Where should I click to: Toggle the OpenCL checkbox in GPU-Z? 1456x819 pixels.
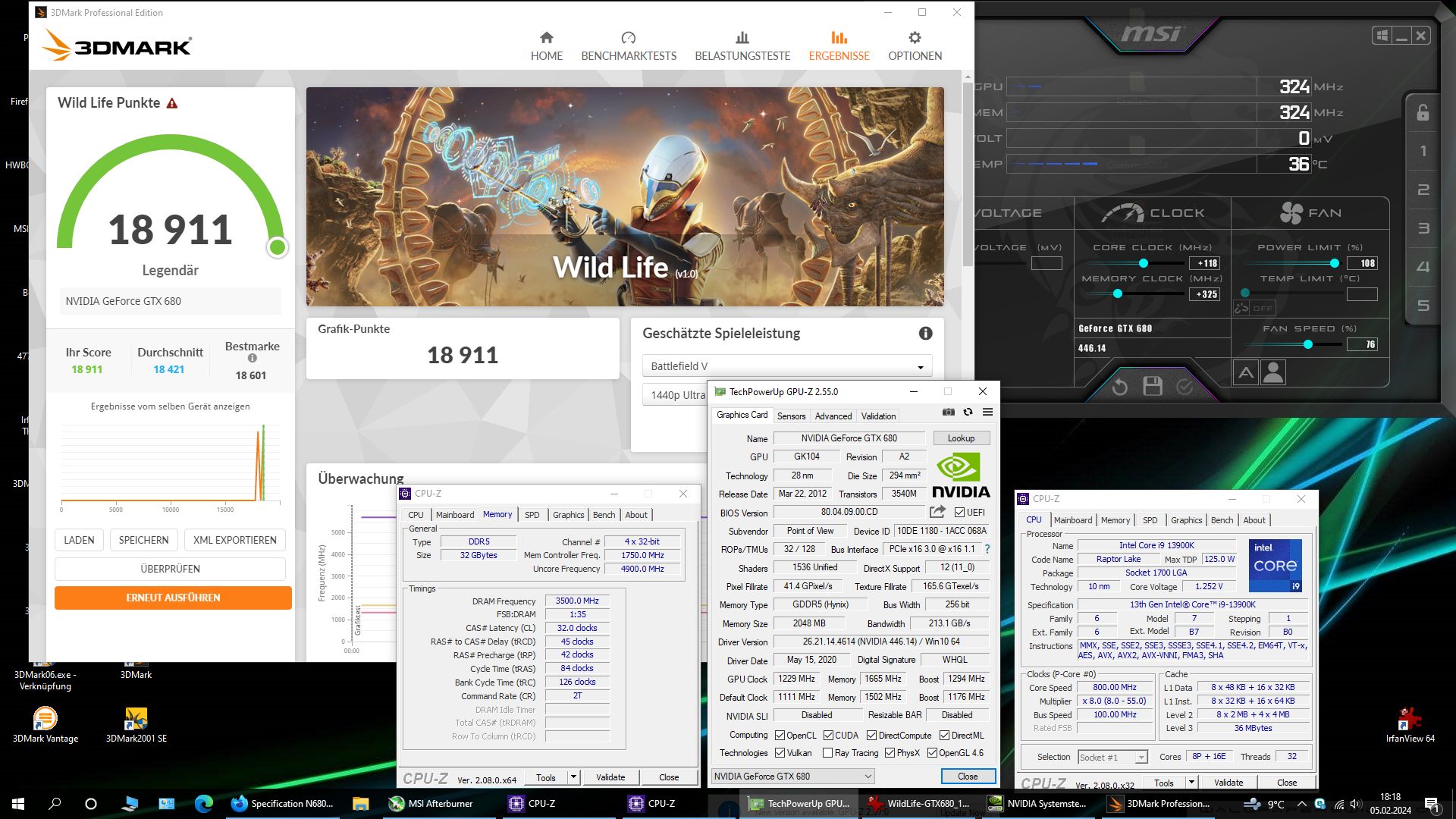[x=780, y=736]
